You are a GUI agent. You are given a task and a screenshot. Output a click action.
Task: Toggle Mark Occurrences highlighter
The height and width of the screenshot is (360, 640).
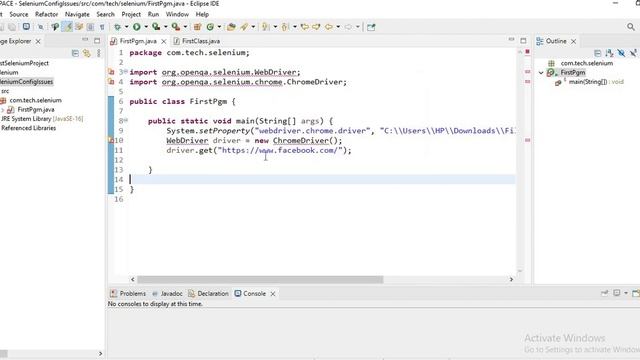[68, 27]
